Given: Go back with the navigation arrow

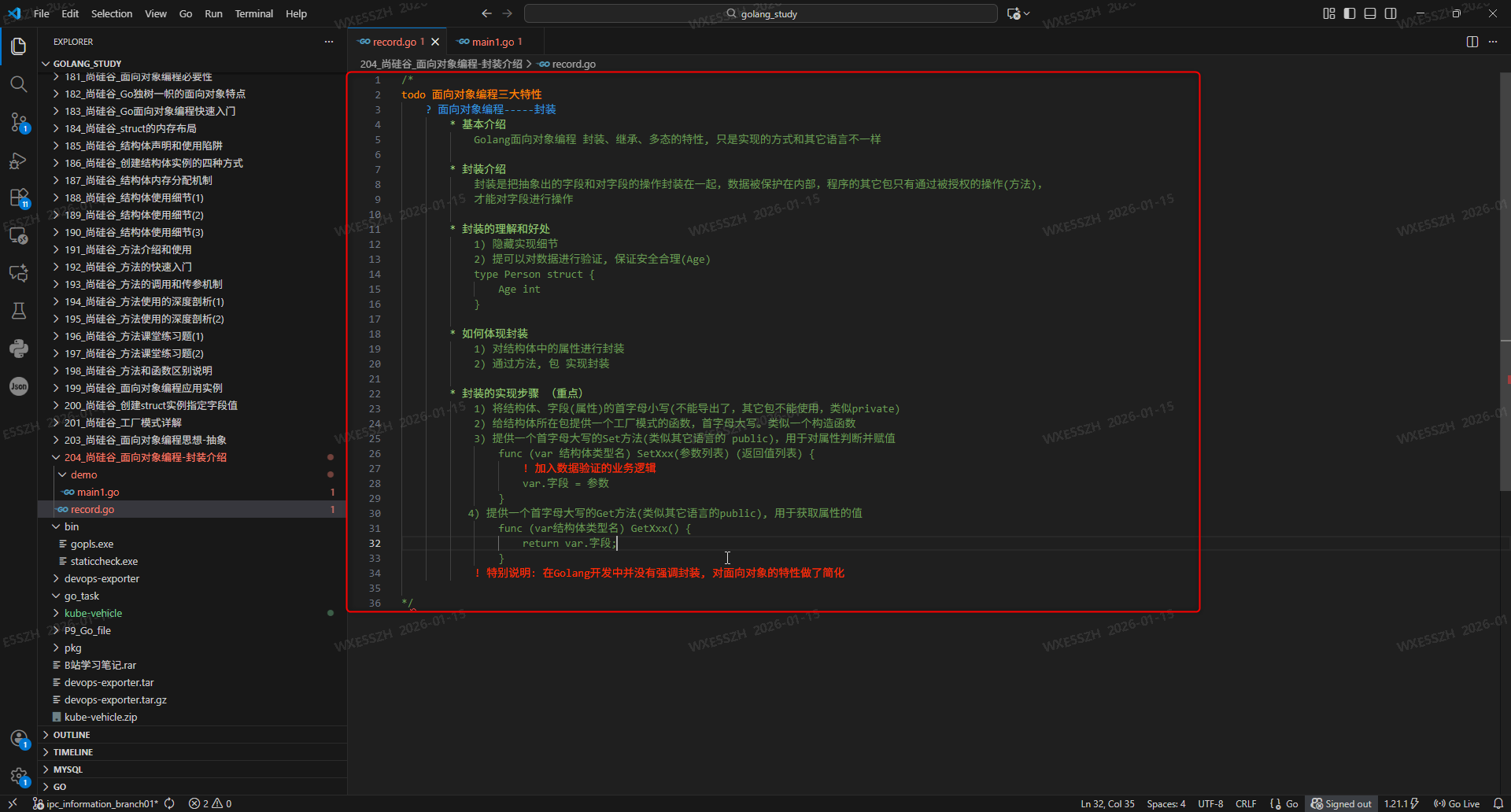Looking at the screenshot, I should (x=486, y=13).
